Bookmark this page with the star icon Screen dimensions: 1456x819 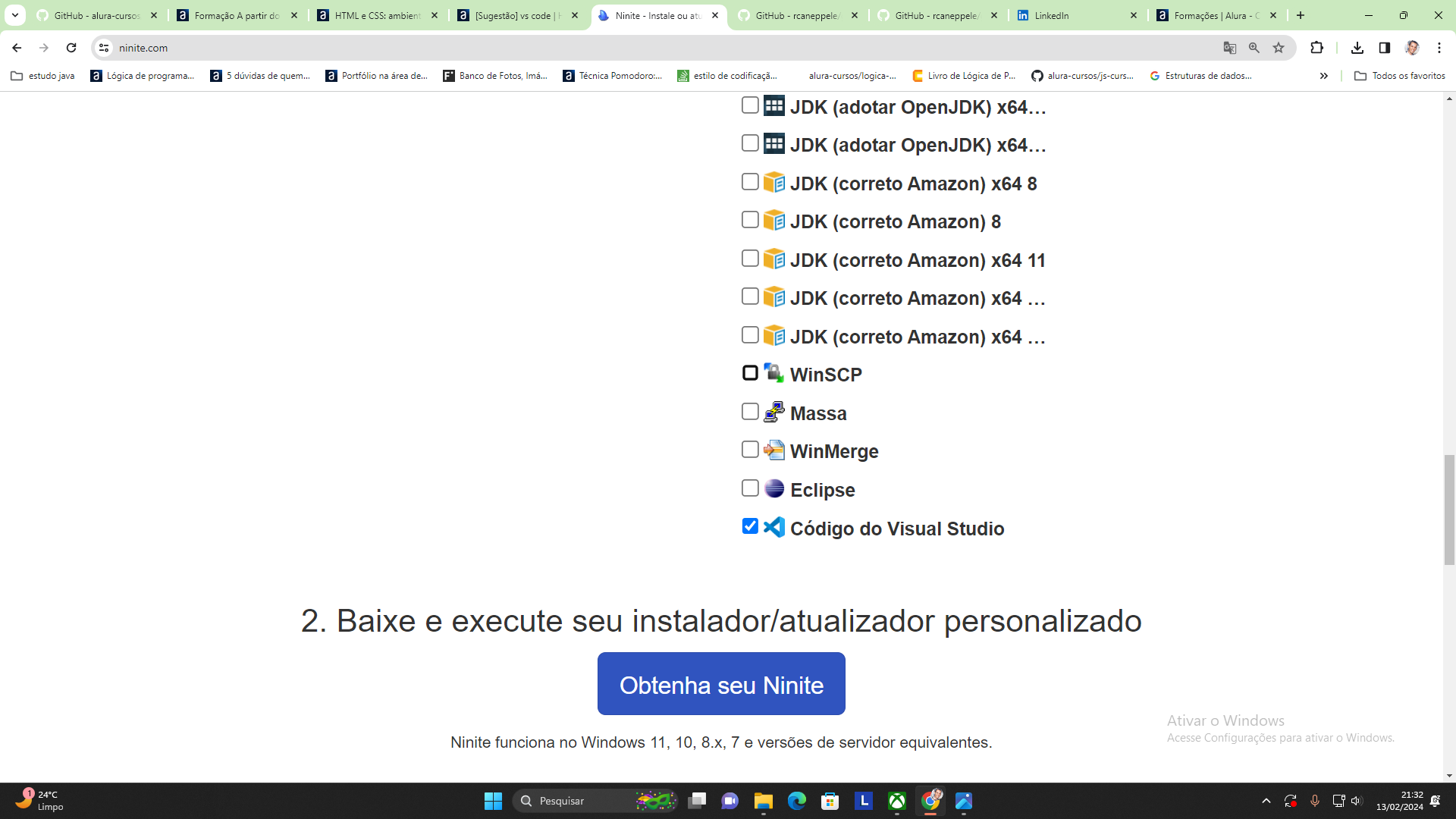[1279, 48]
